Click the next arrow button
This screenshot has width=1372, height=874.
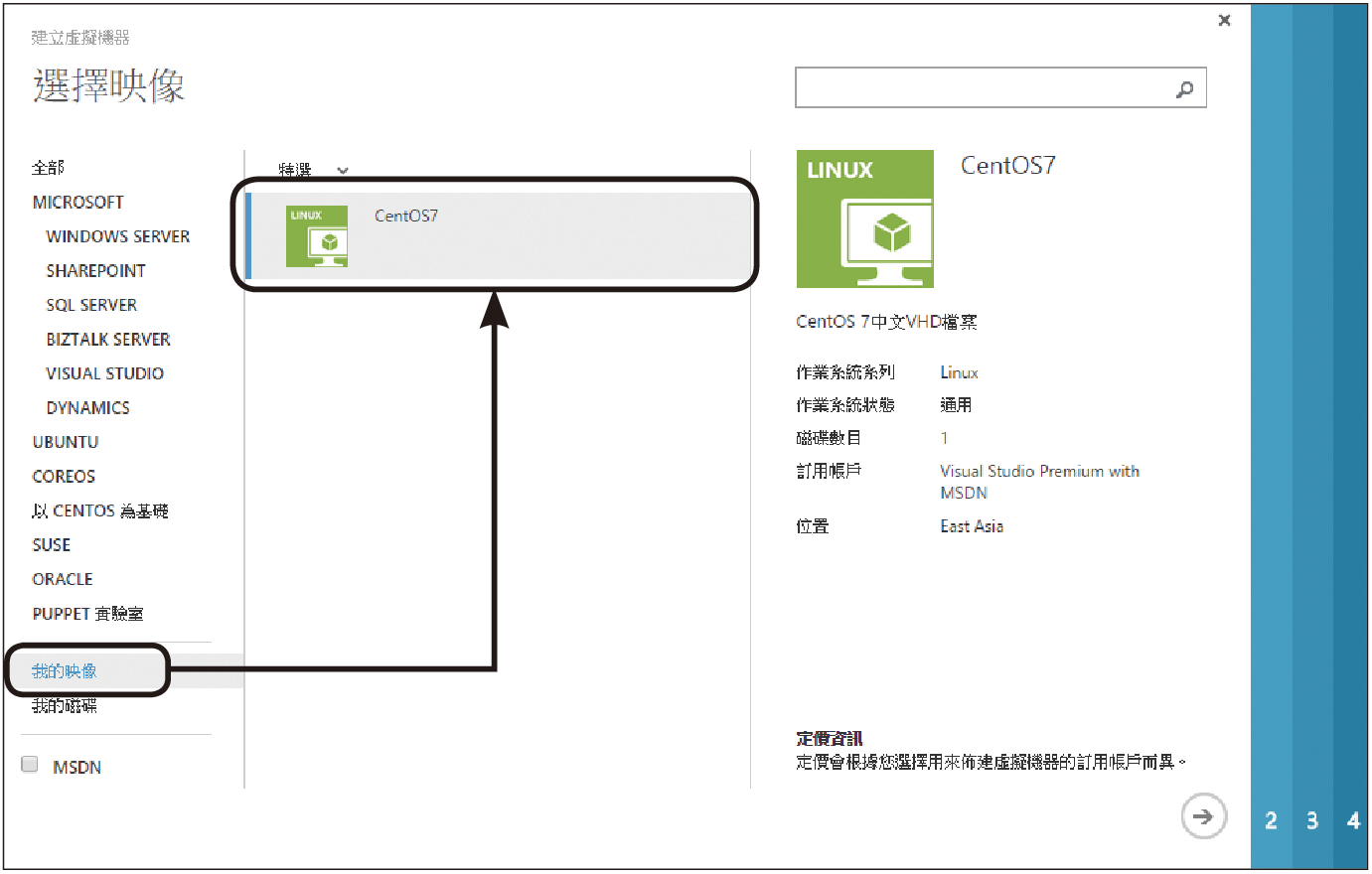1203,816
